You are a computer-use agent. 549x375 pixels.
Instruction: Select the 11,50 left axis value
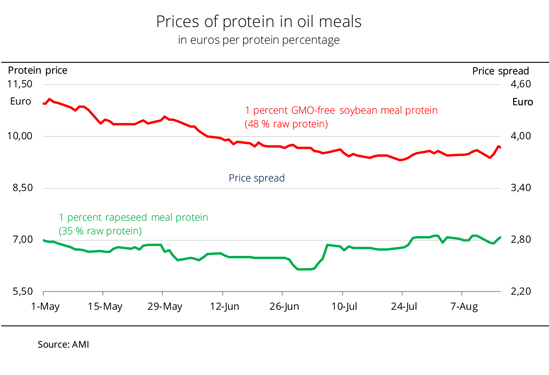(20, 84)
